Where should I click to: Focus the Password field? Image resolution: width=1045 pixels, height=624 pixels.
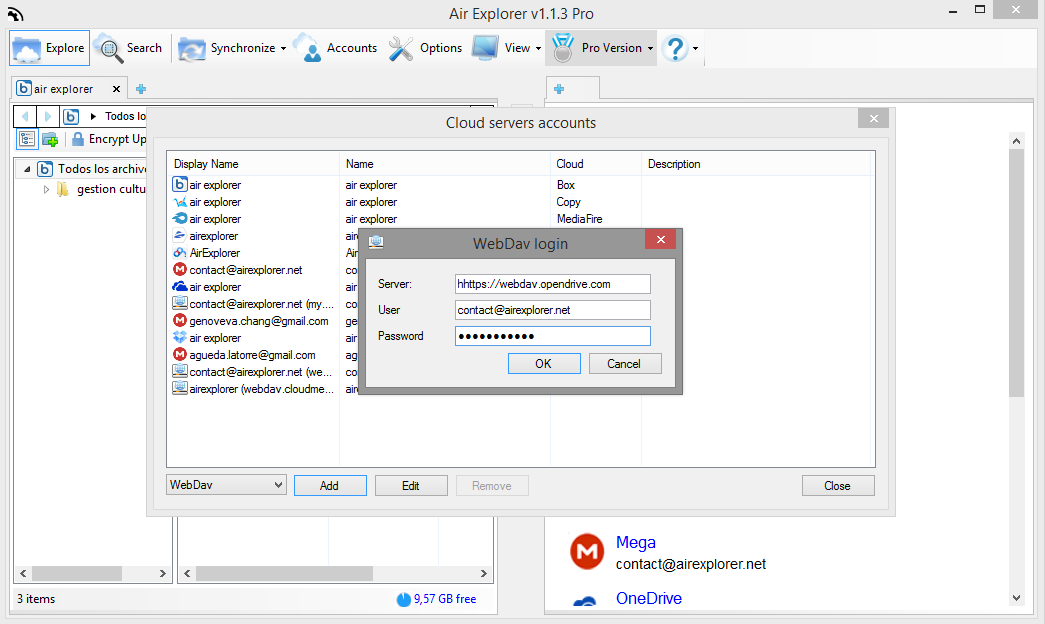point(552,336)
